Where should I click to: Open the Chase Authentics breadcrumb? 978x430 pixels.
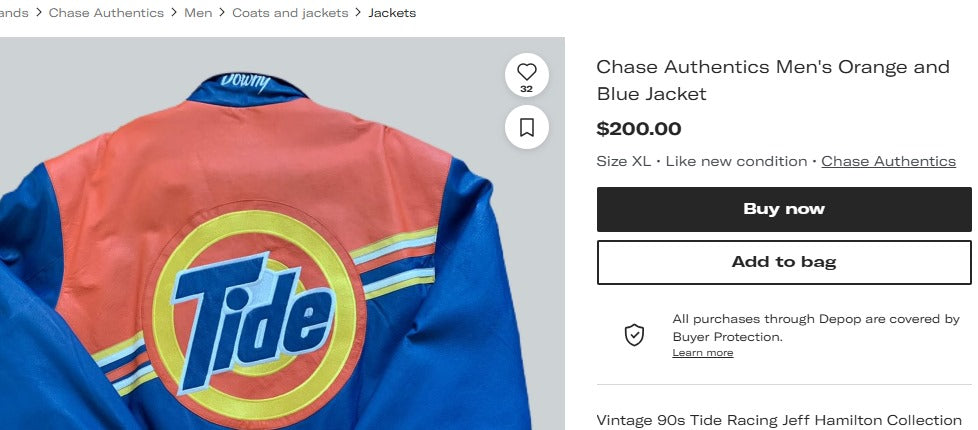106,13
